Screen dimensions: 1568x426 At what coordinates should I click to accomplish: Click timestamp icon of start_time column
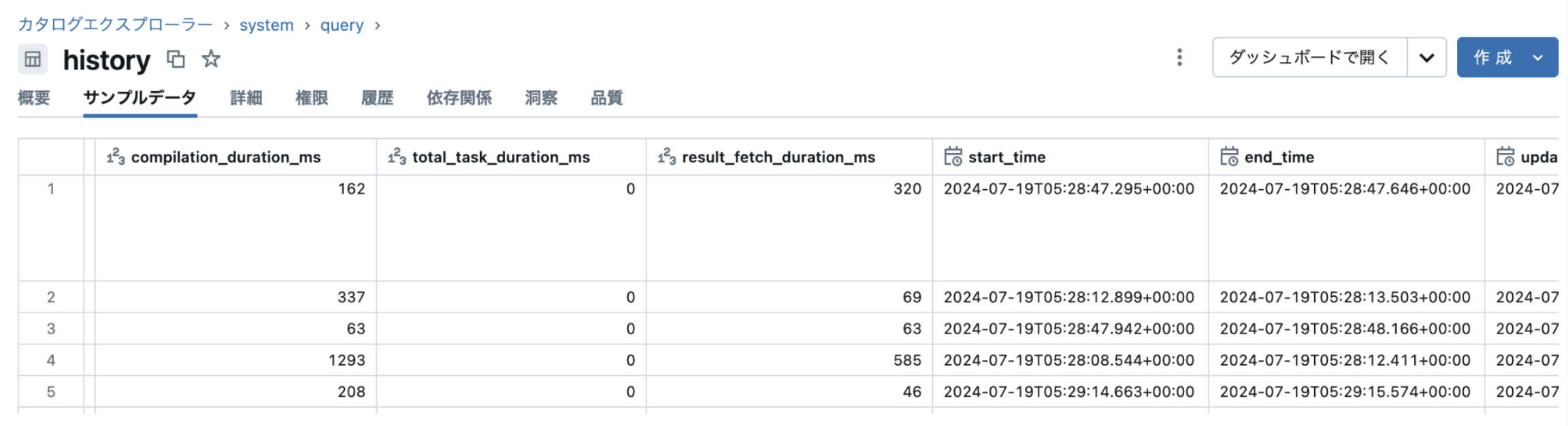click(953, 157)
